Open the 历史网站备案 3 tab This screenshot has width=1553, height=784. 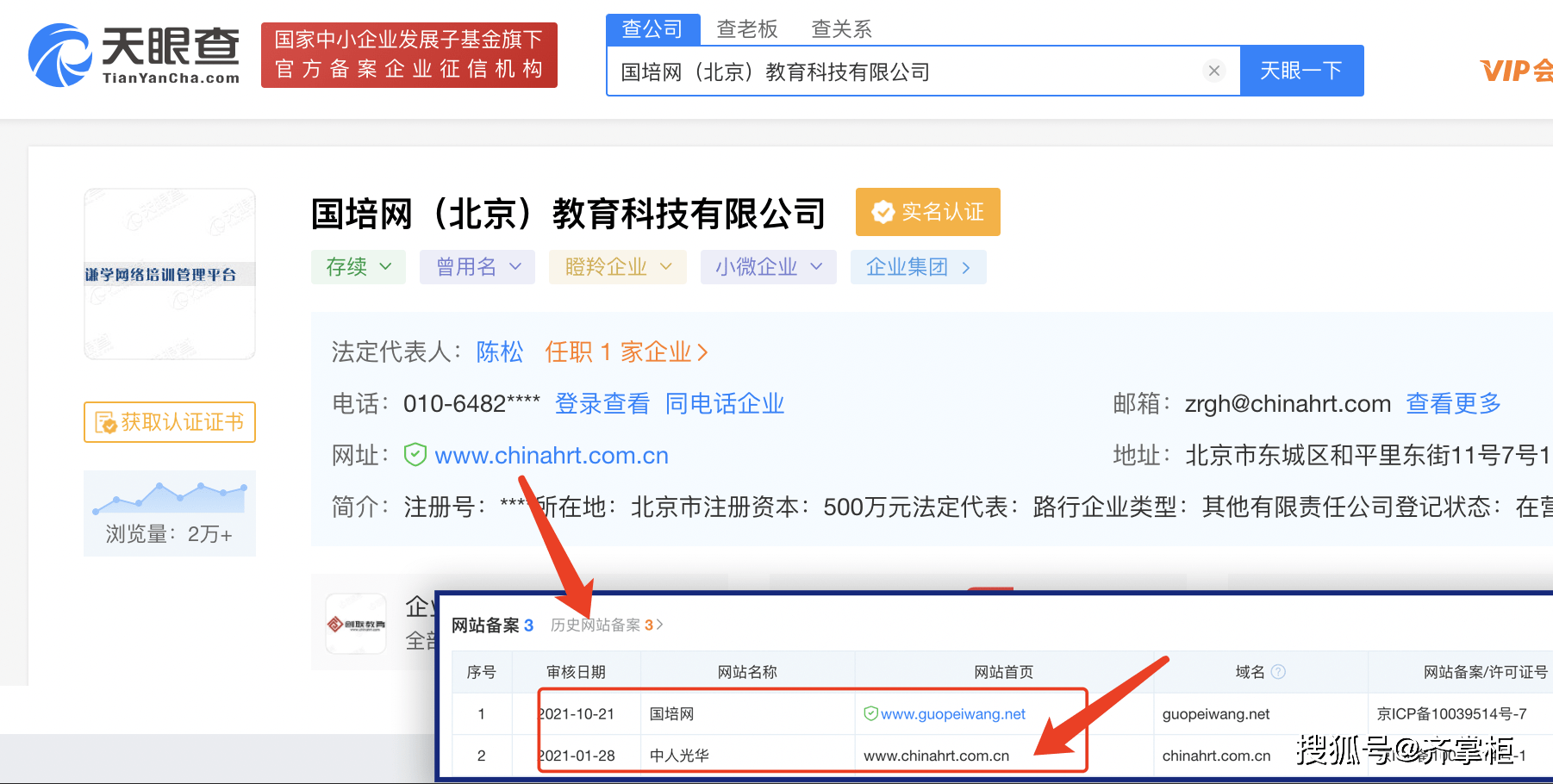607,625
